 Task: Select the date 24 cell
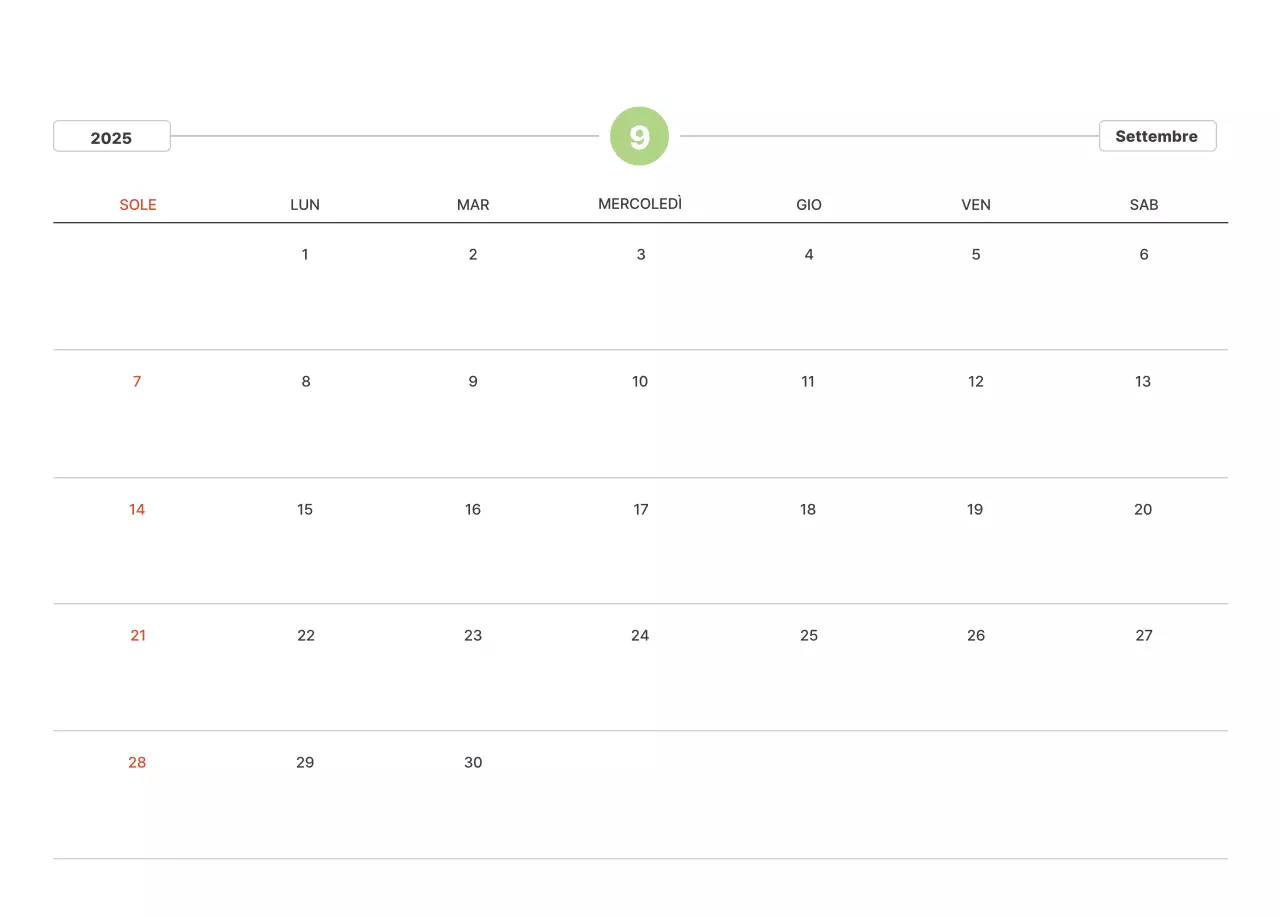click(x=640, y=635)
